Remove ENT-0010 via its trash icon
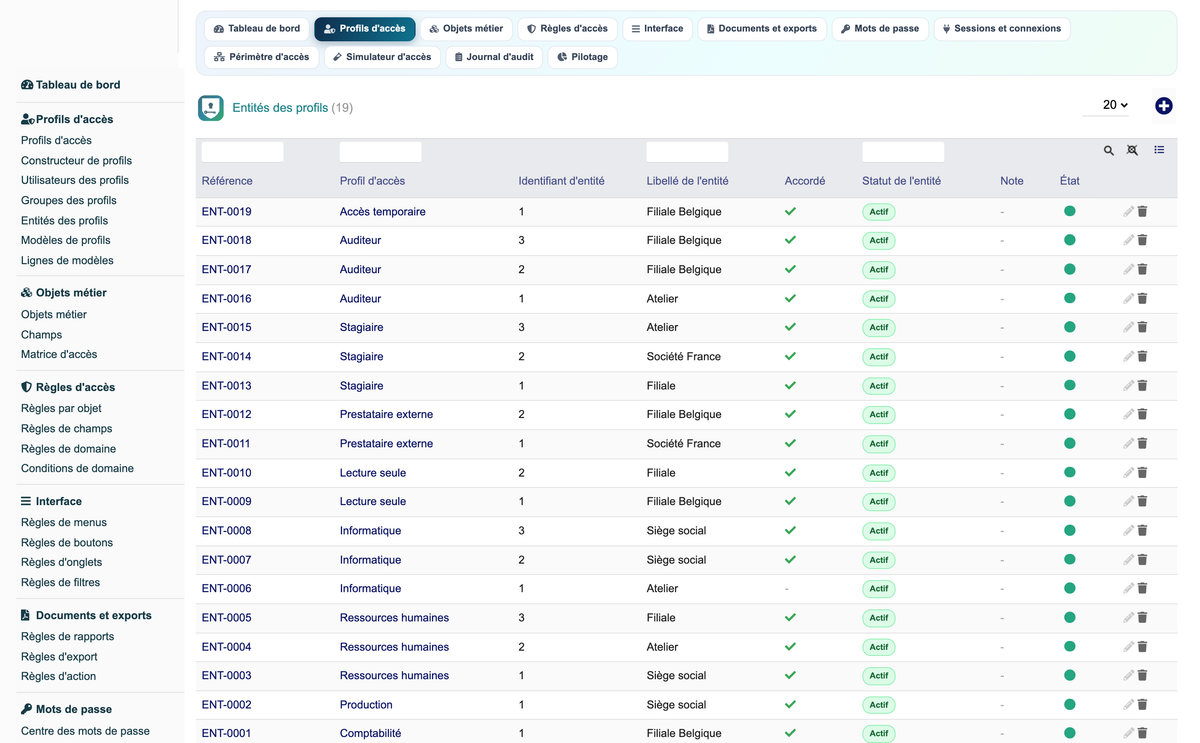Viewport: 1200px width, 743px height. (1142, 472)
